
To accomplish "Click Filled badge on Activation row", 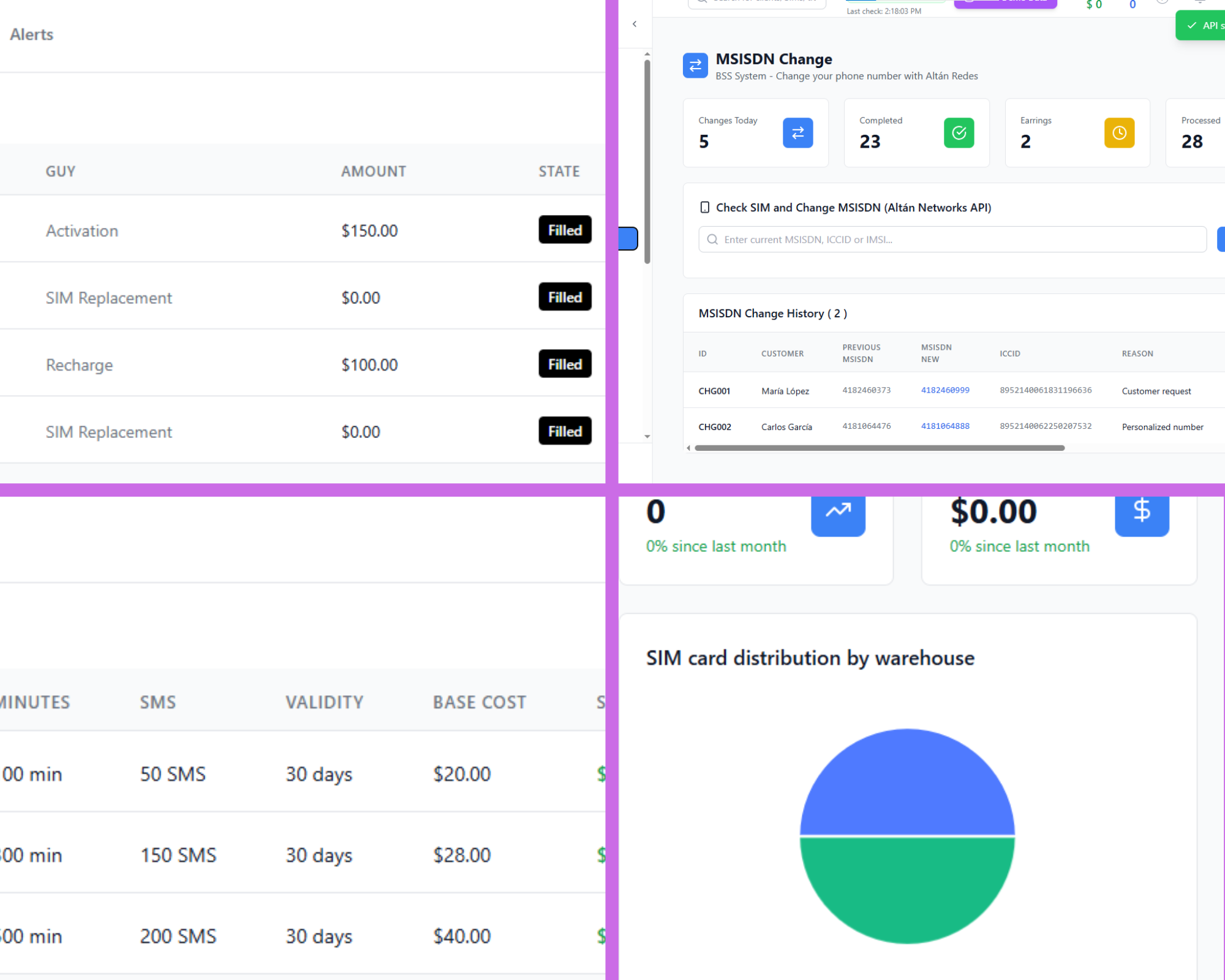I will pos(564,230).
